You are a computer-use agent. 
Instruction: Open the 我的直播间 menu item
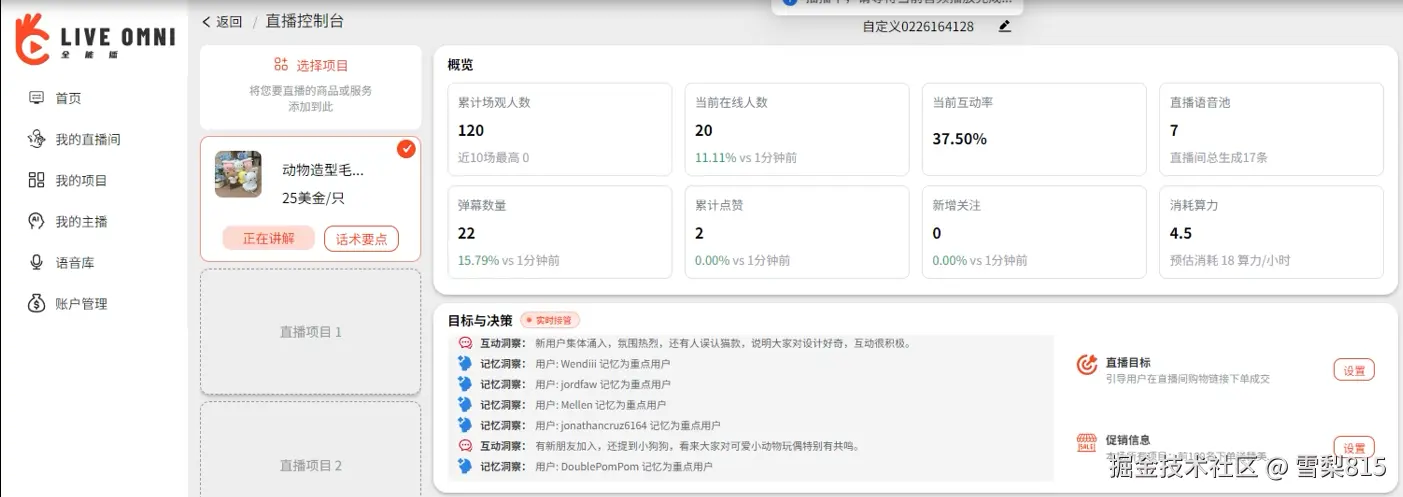pyautogui.click(x=88, y=139)
